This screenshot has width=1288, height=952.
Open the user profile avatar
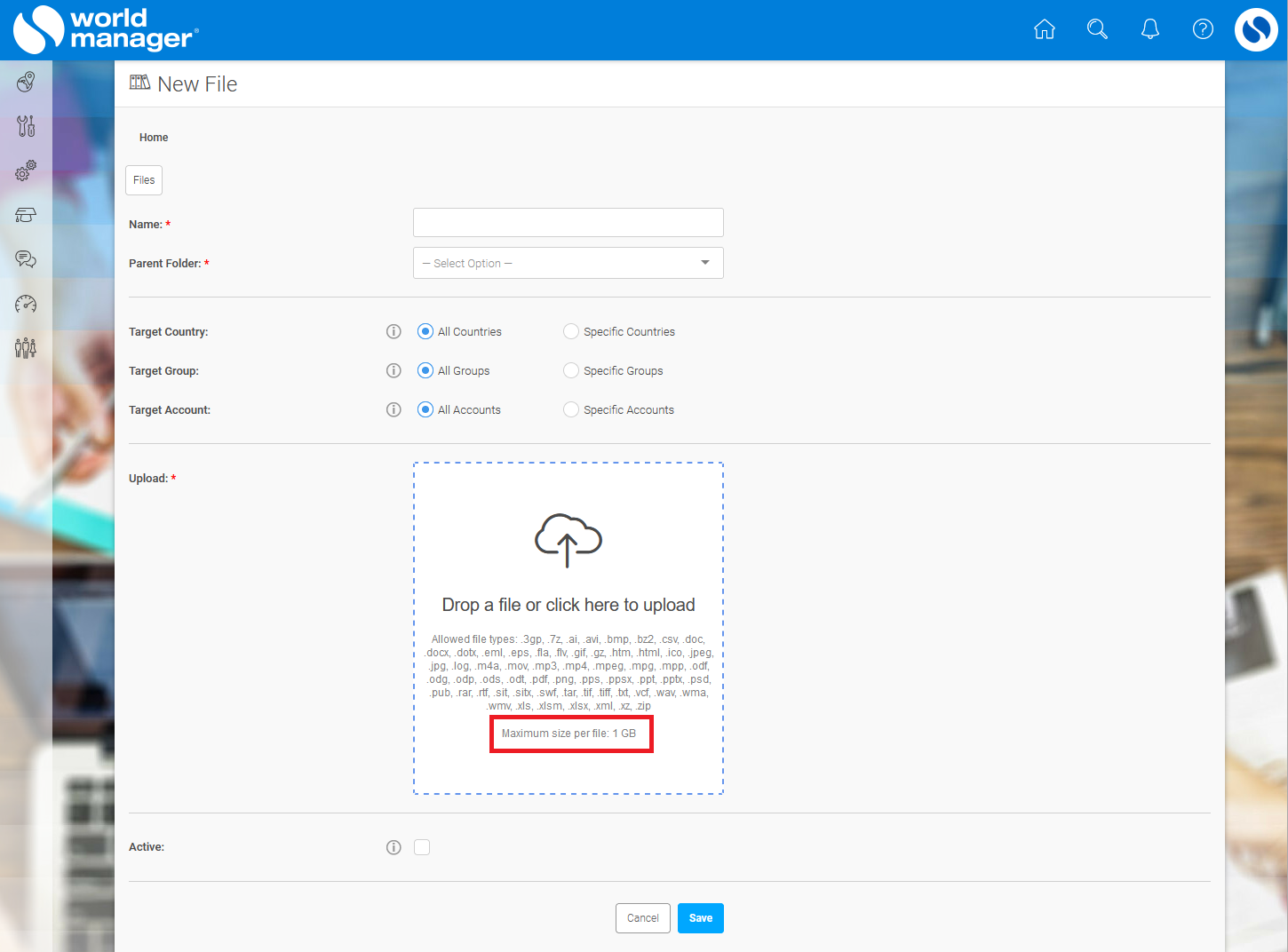pyautogui.click(x=1256, y=29)
